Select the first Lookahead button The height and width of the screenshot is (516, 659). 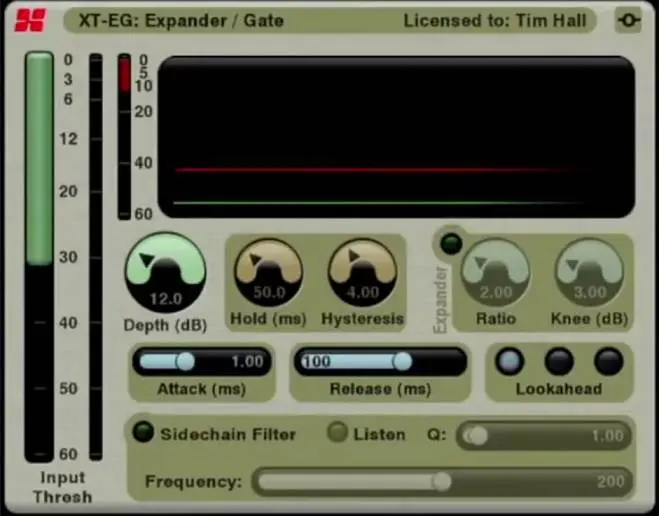pos(509,361)
